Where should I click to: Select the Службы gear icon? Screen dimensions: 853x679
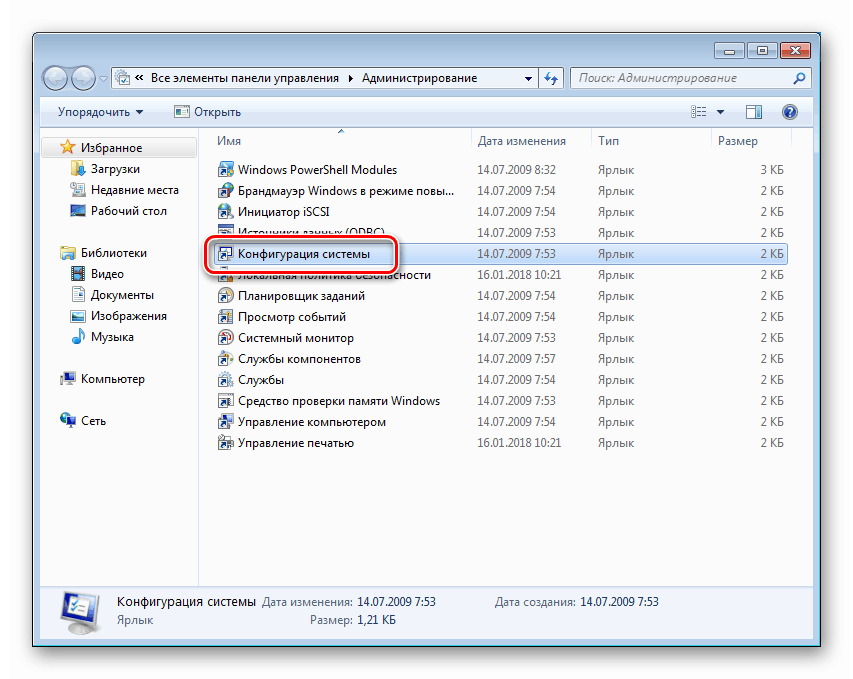click(225, 380)
